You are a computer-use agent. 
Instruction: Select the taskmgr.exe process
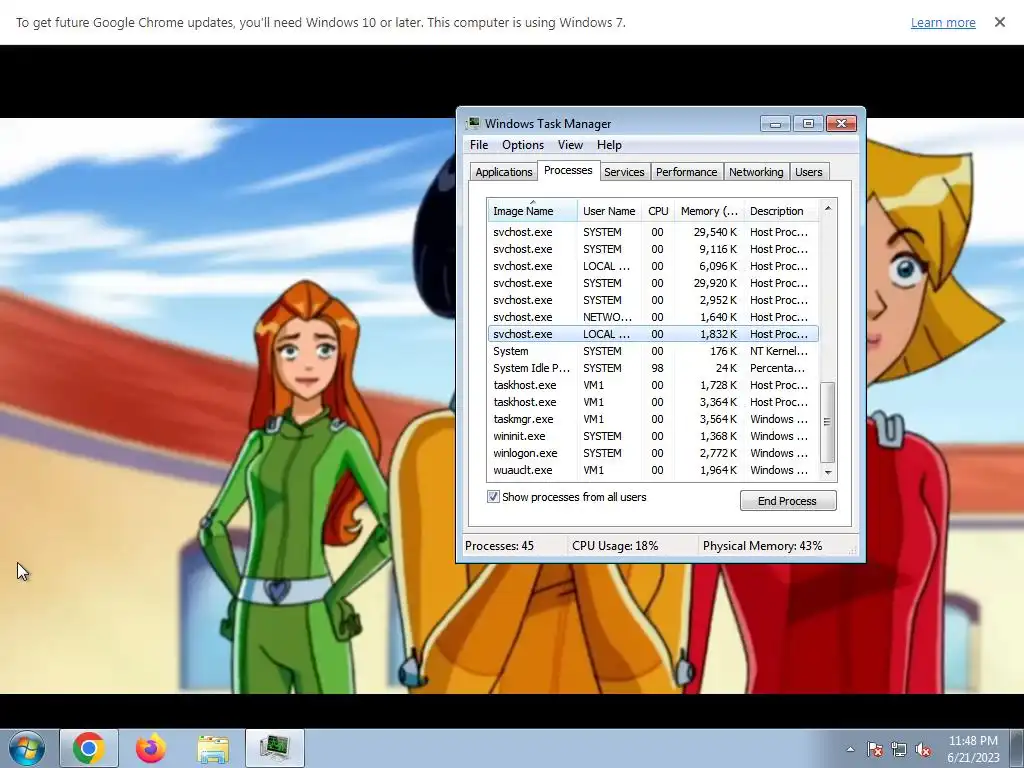click(653, 419)
